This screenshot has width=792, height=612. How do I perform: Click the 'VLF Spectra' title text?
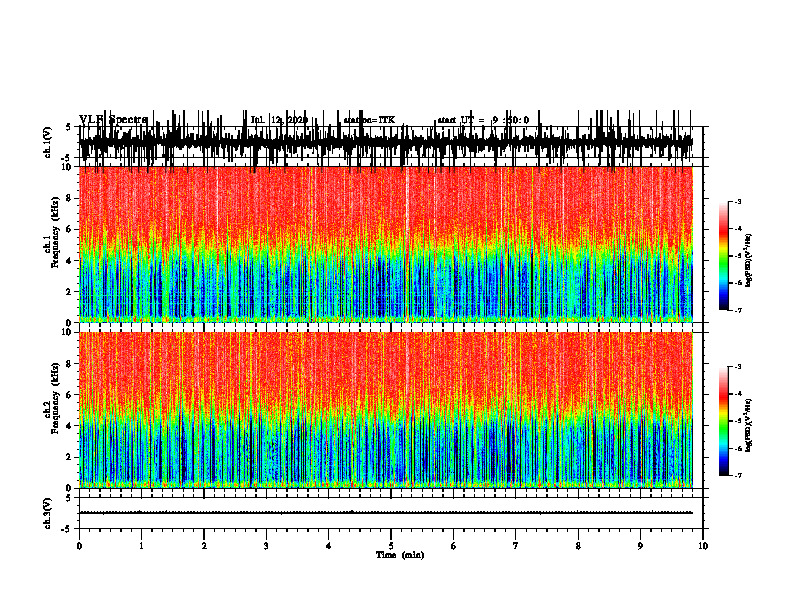point(113,120)
